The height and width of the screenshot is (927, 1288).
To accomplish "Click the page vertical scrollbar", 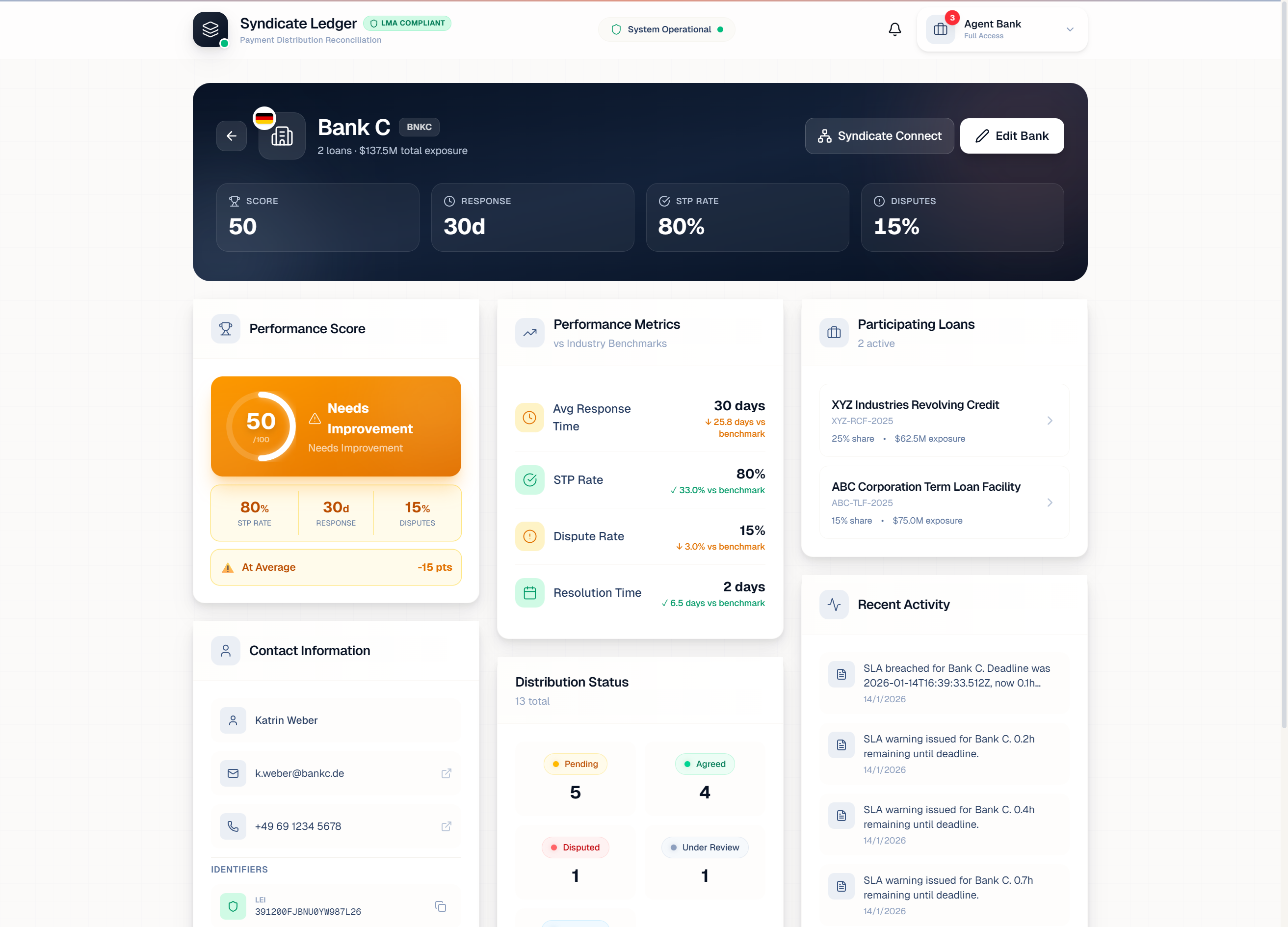I will (x=1284, y=364).
